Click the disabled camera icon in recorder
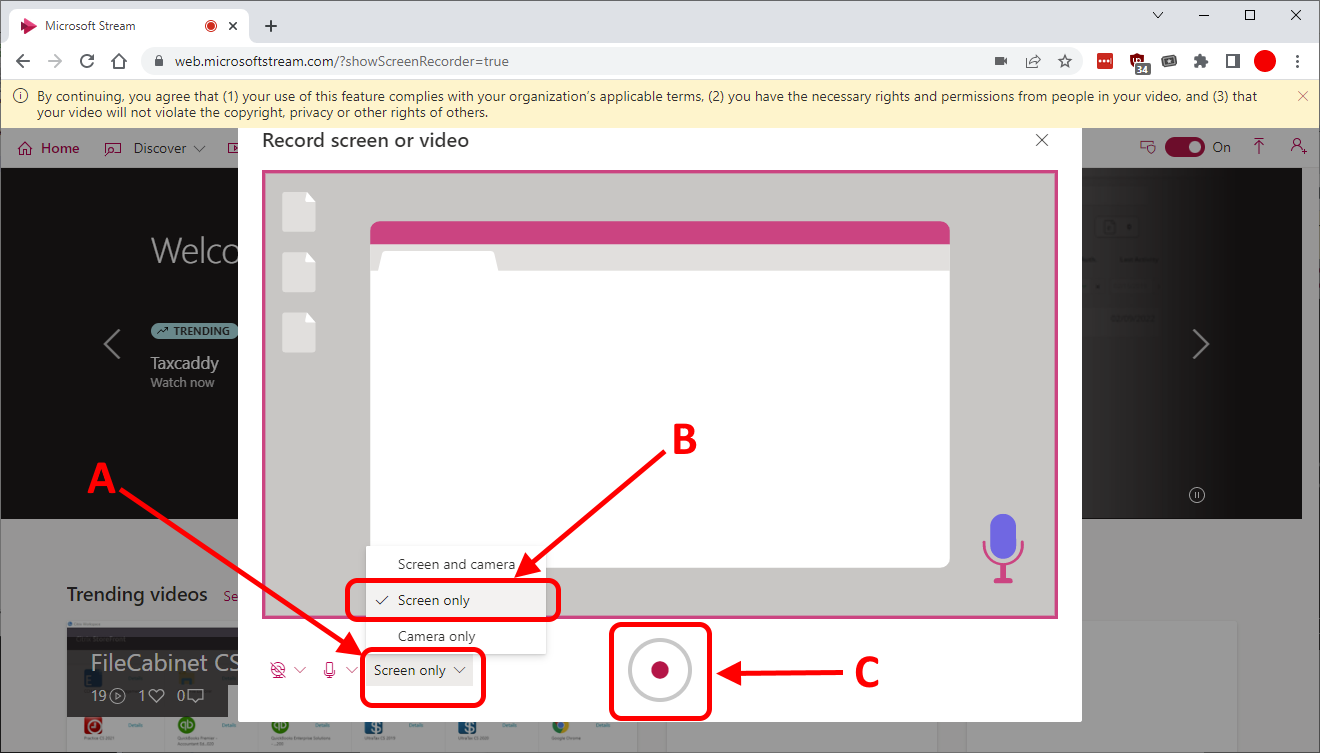This screenshot has height=753, width=1320. point(279,670)
